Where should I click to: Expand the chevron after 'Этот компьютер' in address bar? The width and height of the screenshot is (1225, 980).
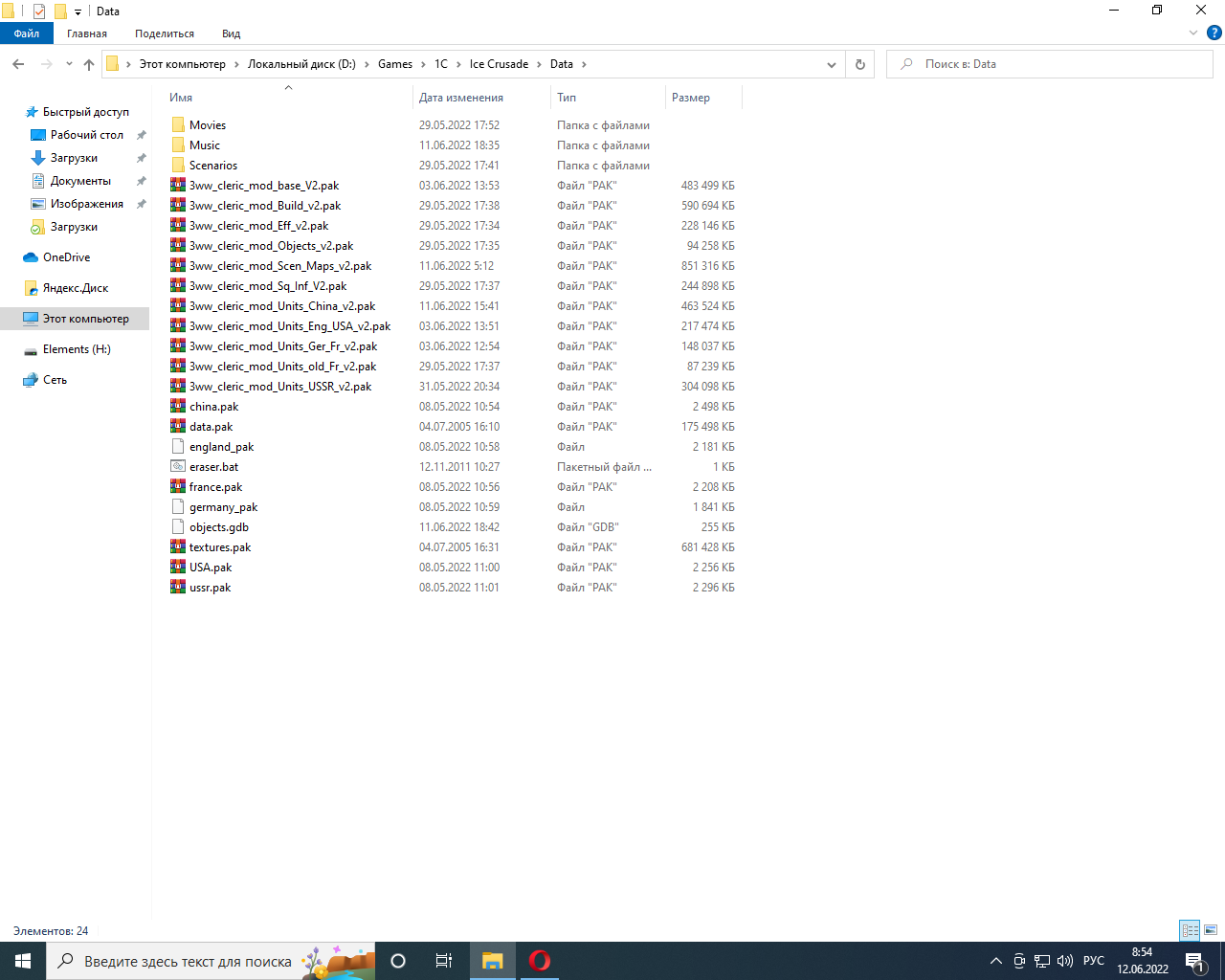[236, 64]
